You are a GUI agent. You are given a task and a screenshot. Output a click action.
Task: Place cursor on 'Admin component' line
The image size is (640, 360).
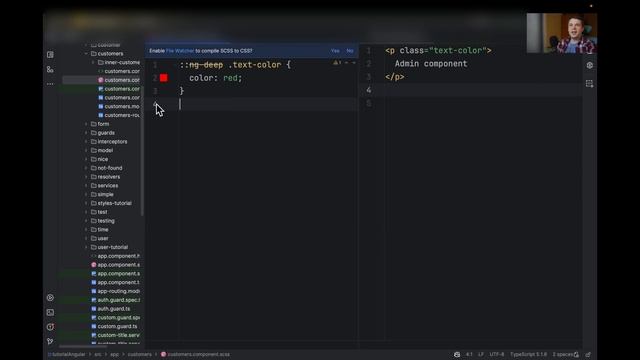431,64
